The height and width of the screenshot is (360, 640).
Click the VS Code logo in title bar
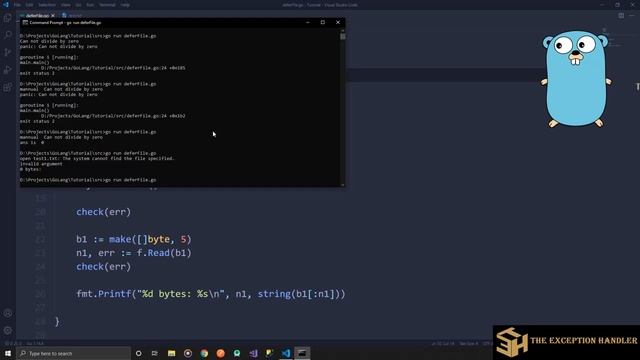6,5
